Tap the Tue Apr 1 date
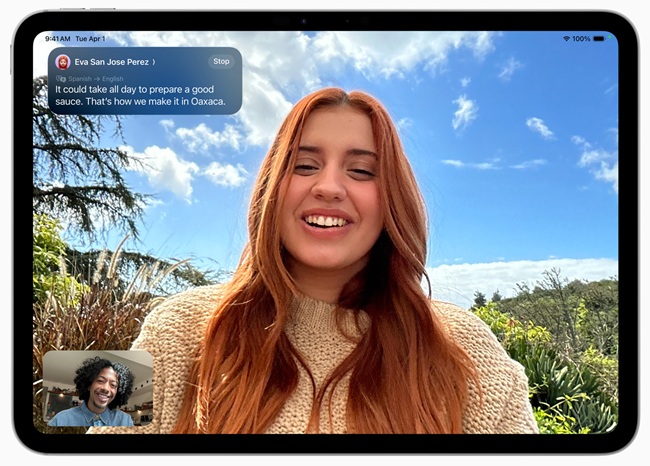This screenshot has width=650, height=466. coord(92,38)
